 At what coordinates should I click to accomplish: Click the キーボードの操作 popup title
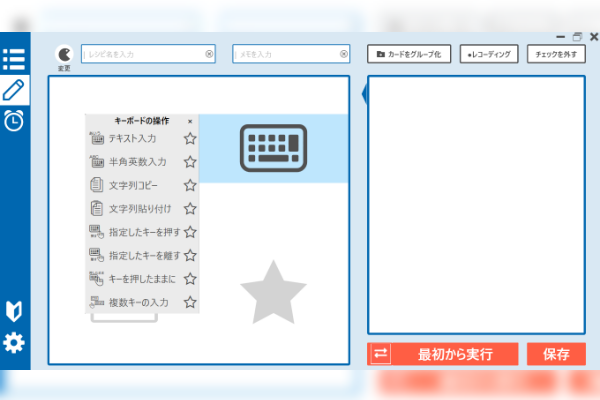(142, 121)
